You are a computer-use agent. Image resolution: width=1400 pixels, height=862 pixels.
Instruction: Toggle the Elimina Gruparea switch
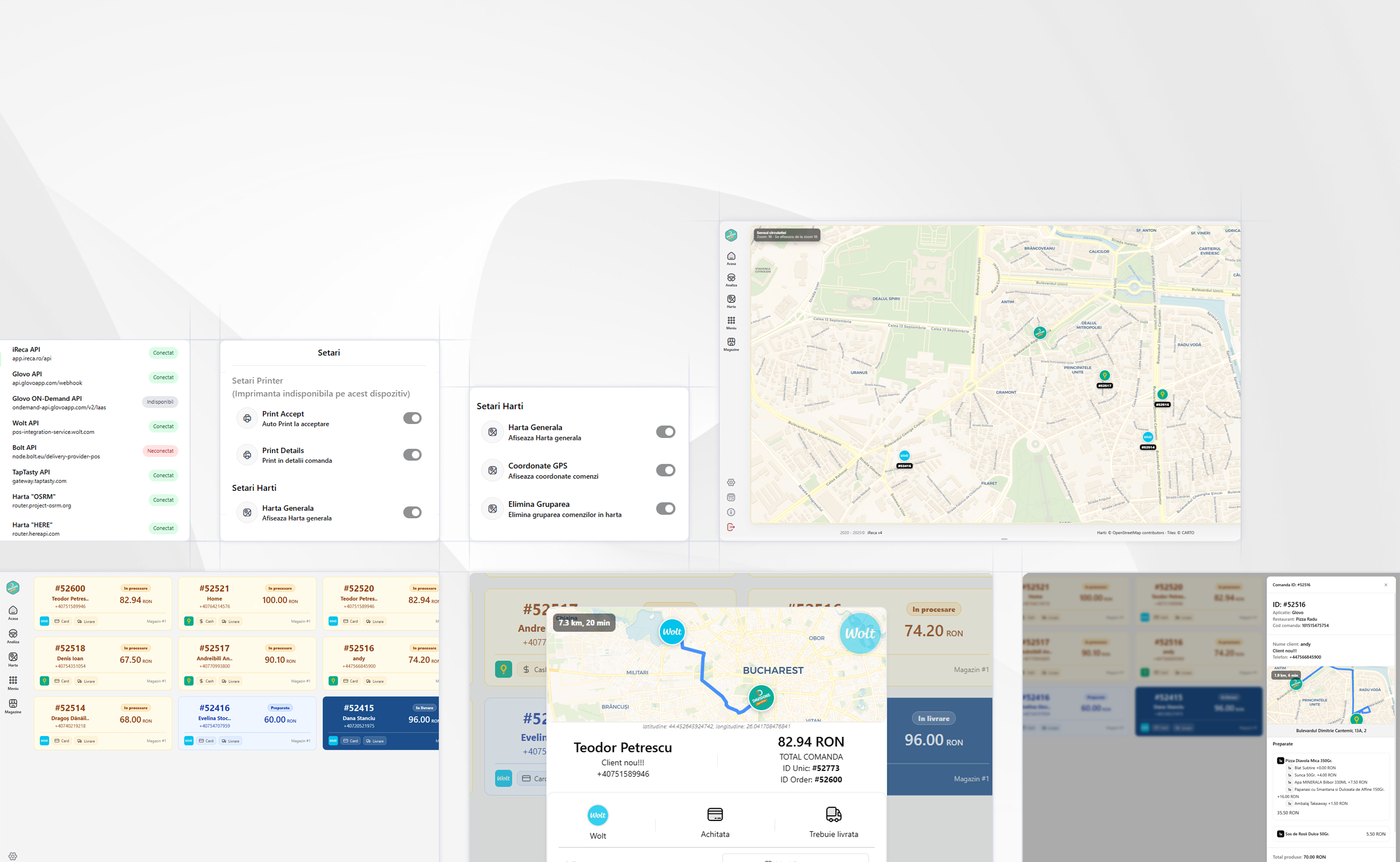665,509
